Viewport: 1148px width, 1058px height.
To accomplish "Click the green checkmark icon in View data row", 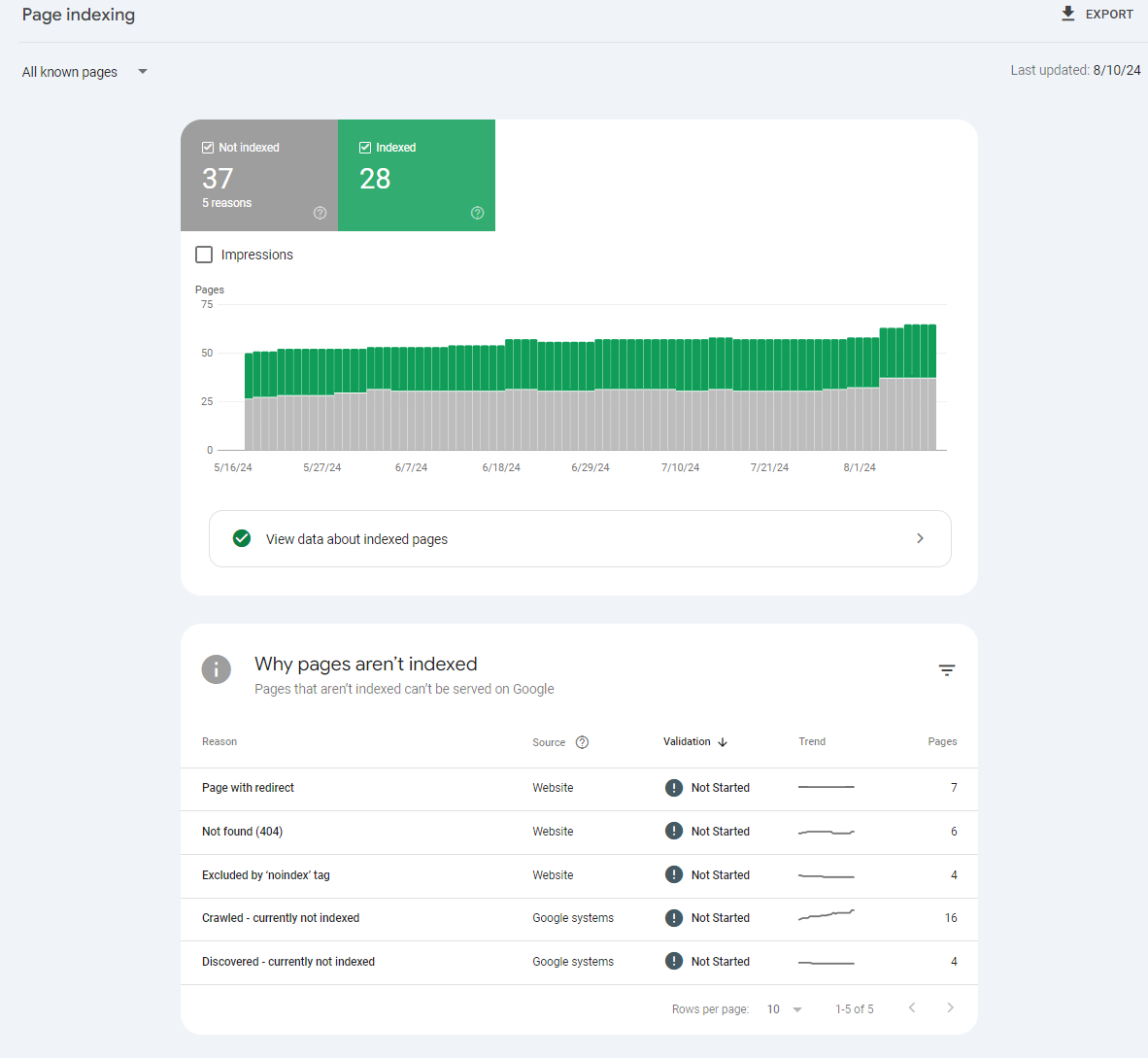I will 242,539.
